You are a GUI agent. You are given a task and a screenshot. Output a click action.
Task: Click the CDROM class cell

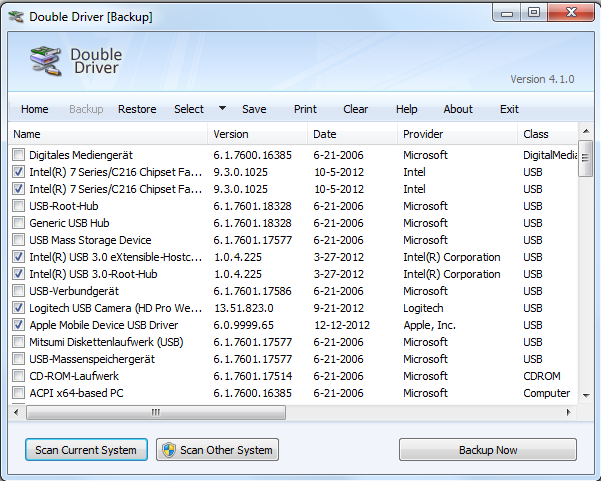pyautogui.click(x=542, y=376)
